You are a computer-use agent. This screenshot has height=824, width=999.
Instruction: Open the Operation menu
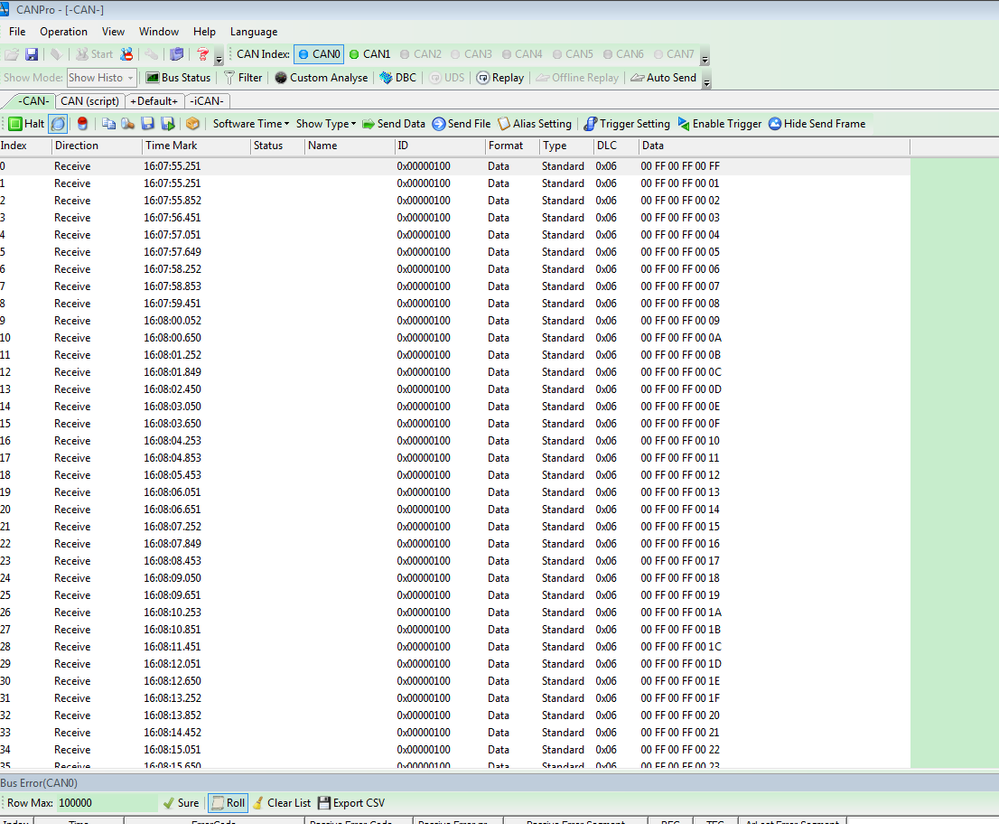coord(63,31)
